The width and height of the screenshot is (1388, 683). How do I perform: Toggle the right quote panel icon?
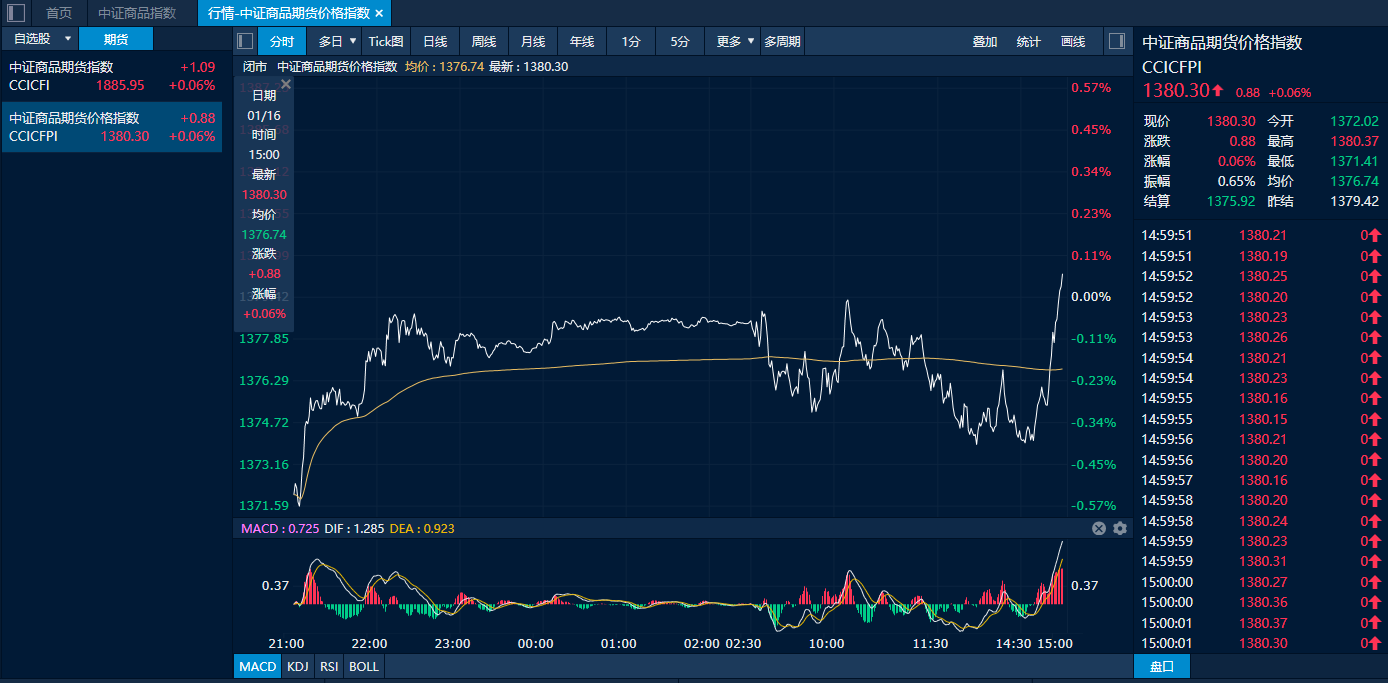(1117, 41)
